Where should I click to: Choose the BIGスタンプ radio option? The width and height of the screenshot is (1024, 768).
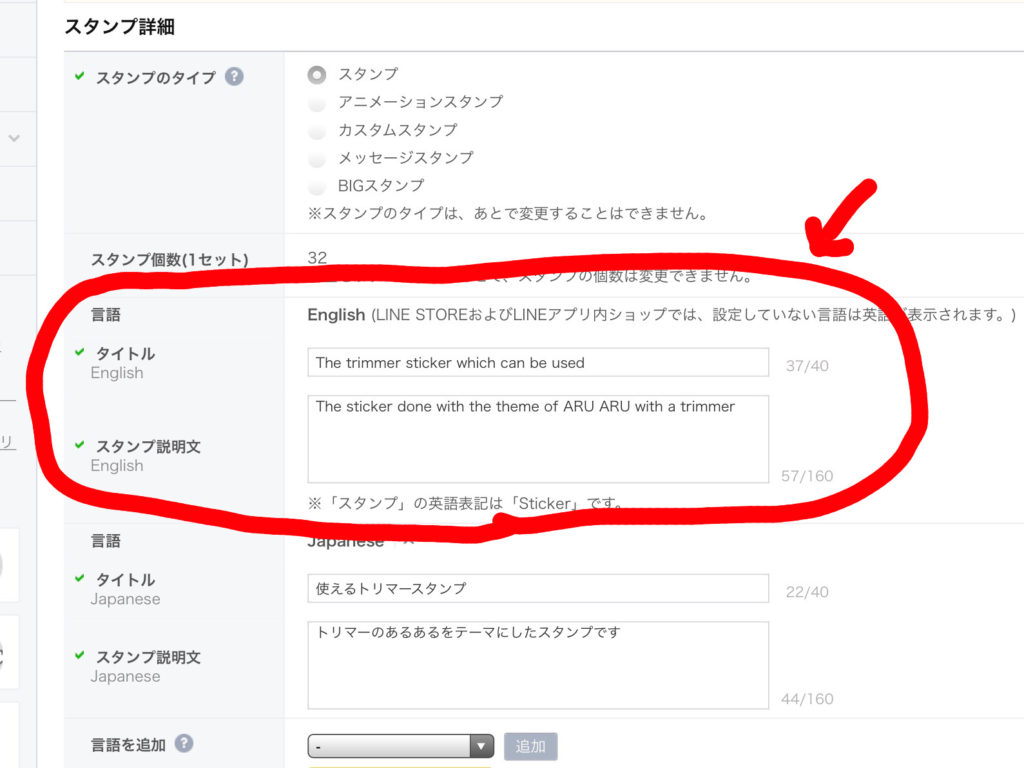click(317, 186)
